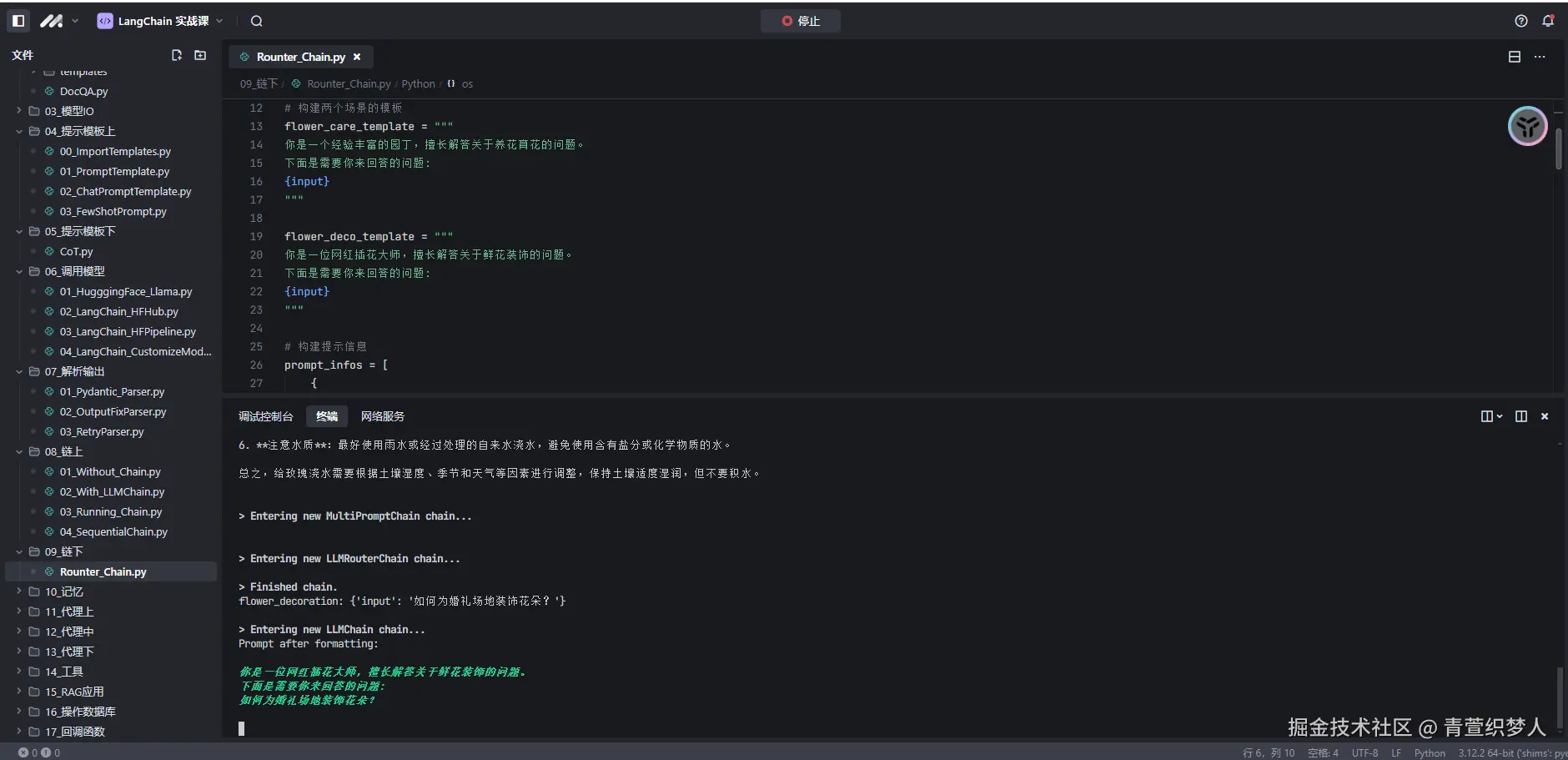Viewport: 1568px width, 760px height.
Task: Click the AI assistant avatar icon
Action: point(1527,127)
